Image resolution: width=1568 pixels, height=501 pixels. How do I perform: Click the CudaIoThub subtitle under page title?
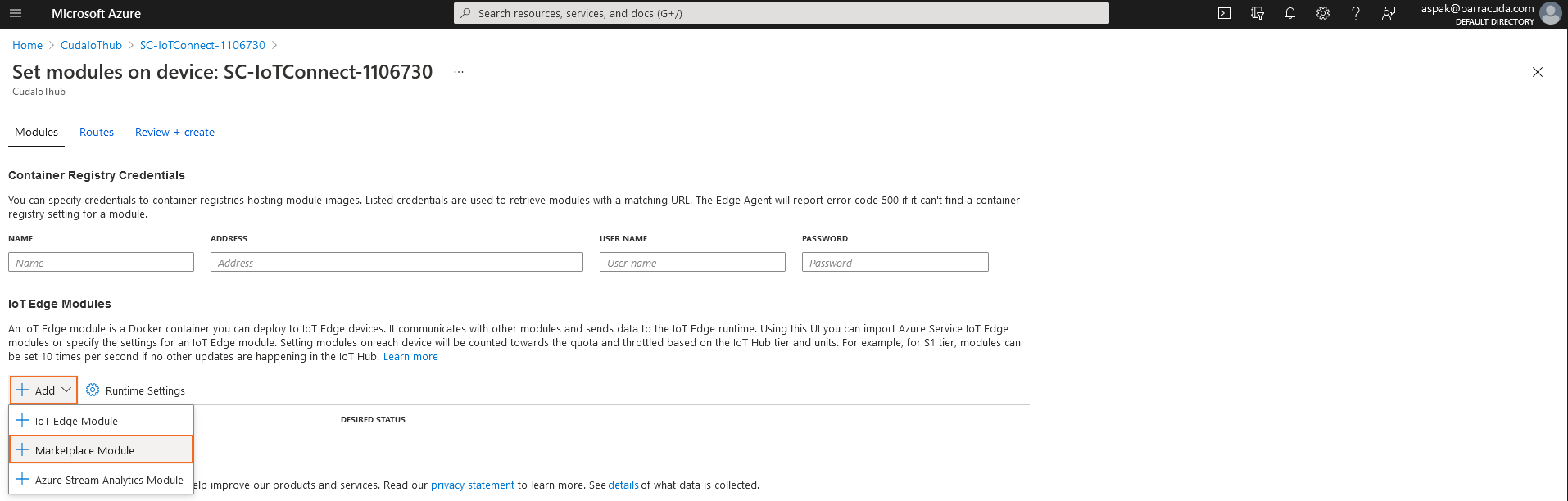(39, 92)
